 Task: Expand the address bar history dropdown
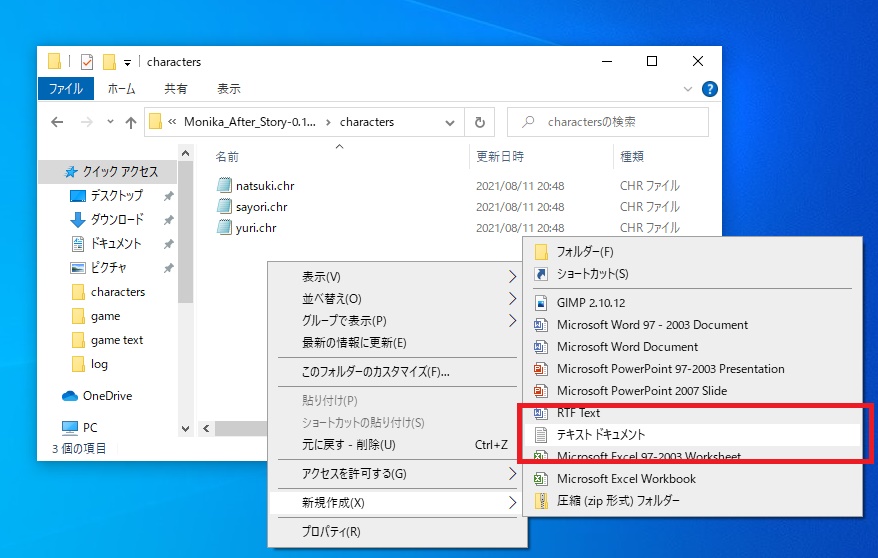pyautogui.click(x=450, y=123)
